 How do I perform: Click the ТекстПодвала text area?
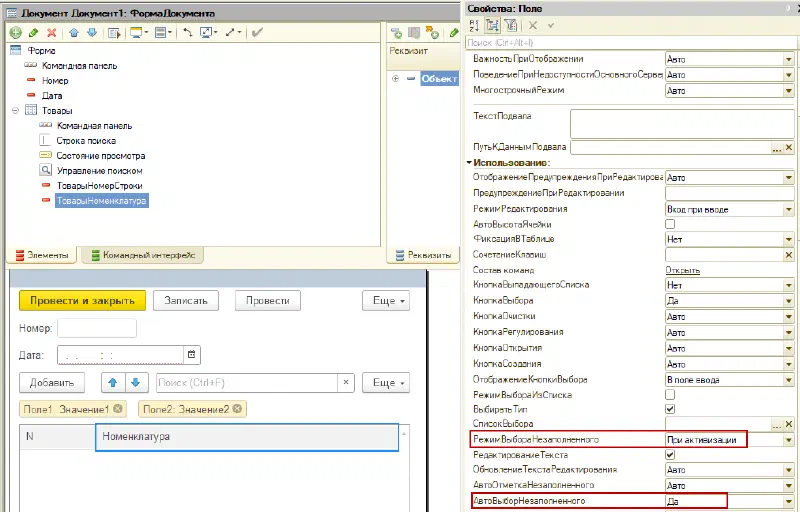pos(682,123)
